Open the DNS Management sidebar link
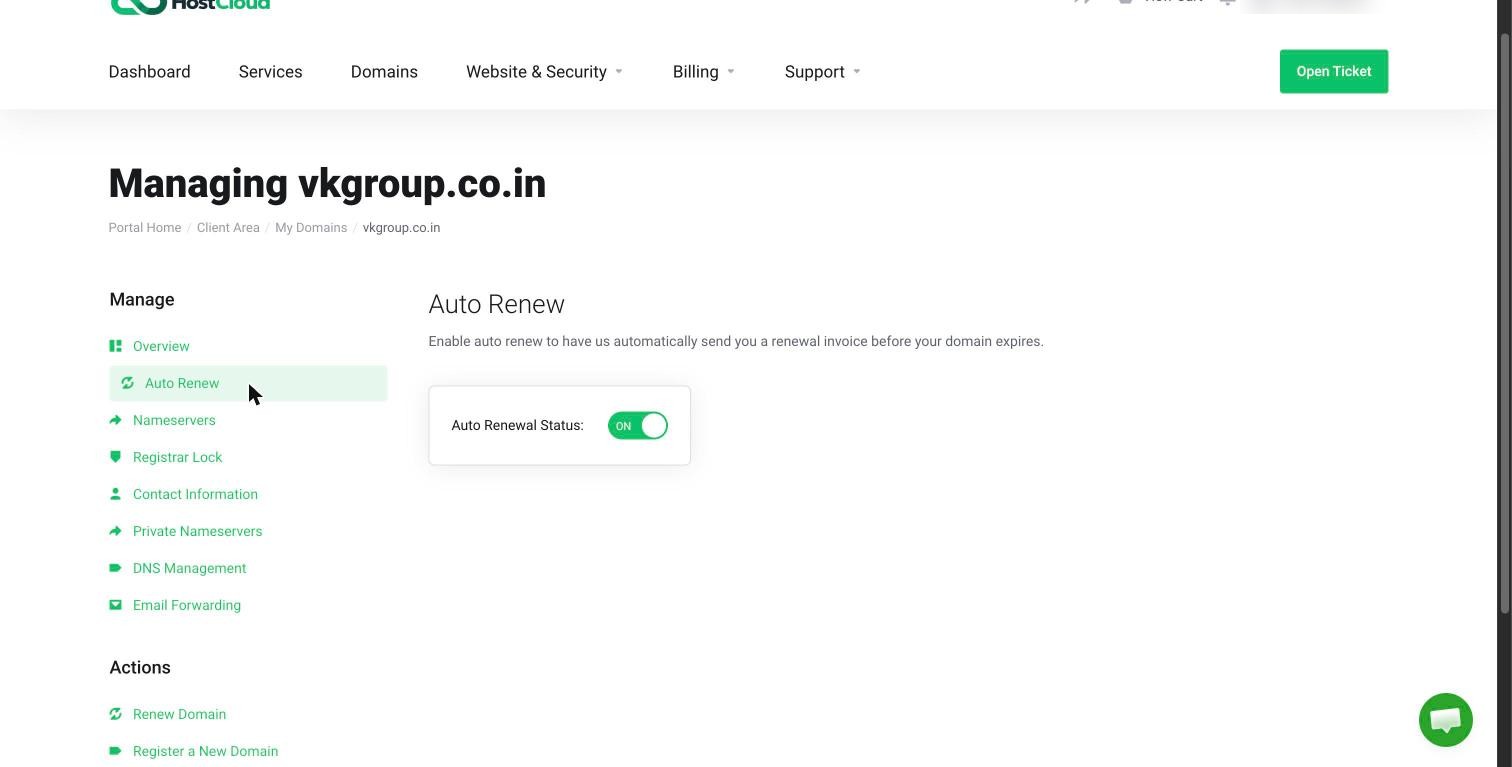Screen dimensions: 1512x767 (190, 568)
